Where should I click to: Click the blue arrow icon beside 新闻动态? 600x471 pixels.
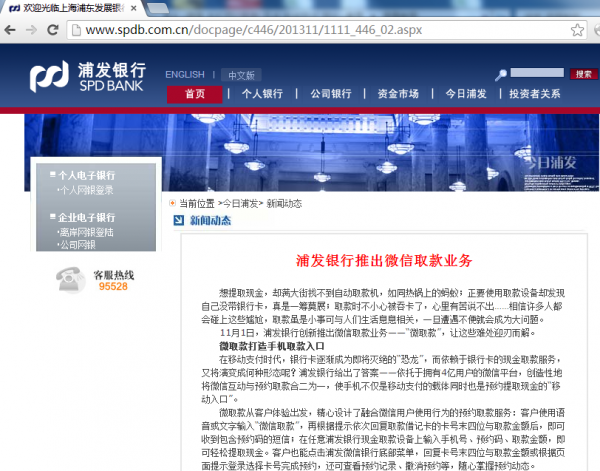tap(179, 220)
